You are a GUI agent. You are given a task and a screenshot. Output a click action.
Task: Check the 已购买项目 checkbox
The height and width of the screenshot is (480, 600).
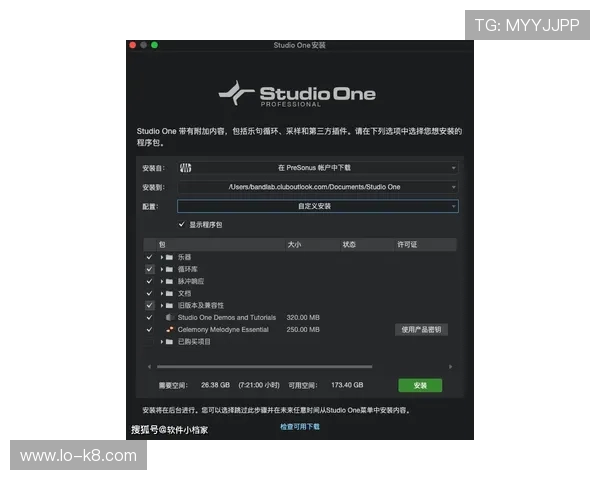point(150,341)
